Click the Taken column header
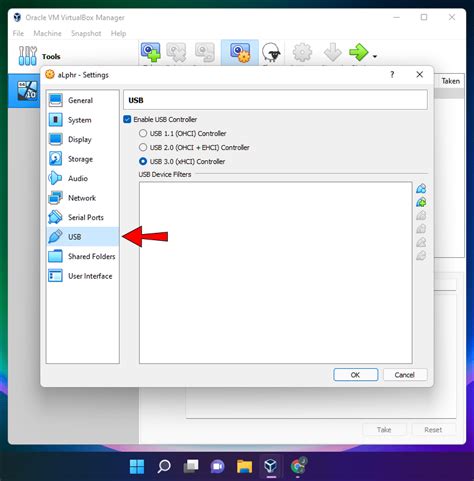The image size is (474, 481). point(450,81)
